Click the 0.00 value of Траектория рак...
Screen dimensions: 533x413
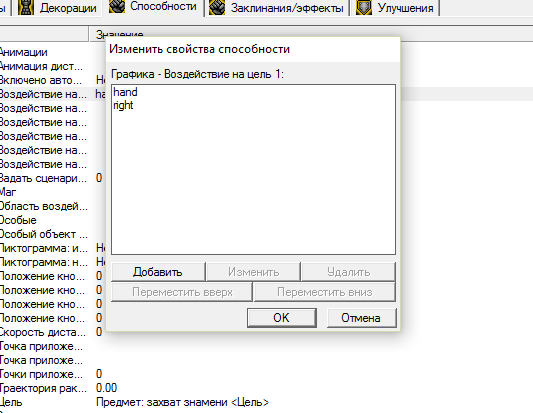point(106,388)
